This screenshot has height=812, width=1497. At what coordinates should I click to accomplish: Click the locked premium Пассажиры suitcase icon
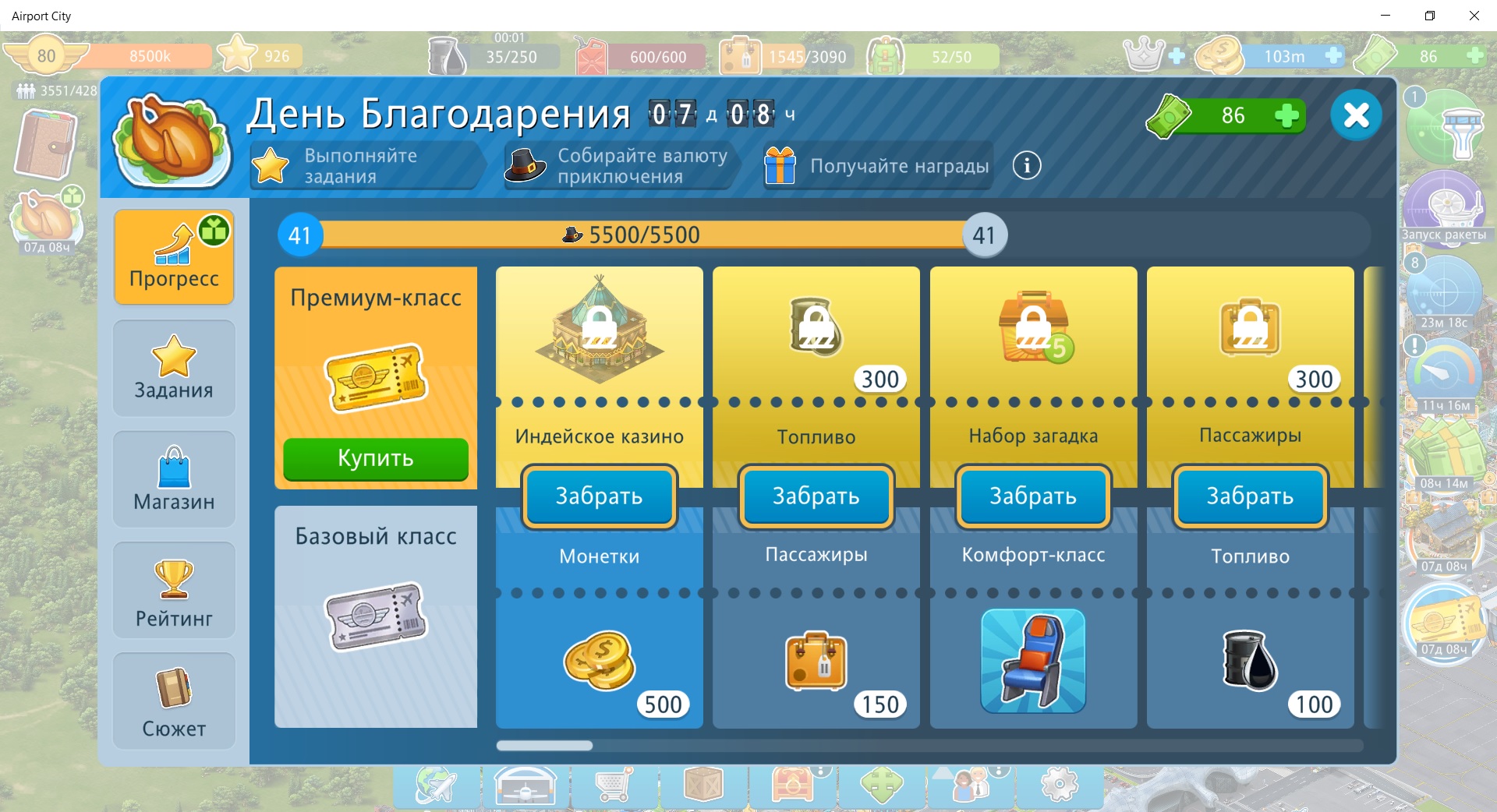click(x=1250, y=327)
